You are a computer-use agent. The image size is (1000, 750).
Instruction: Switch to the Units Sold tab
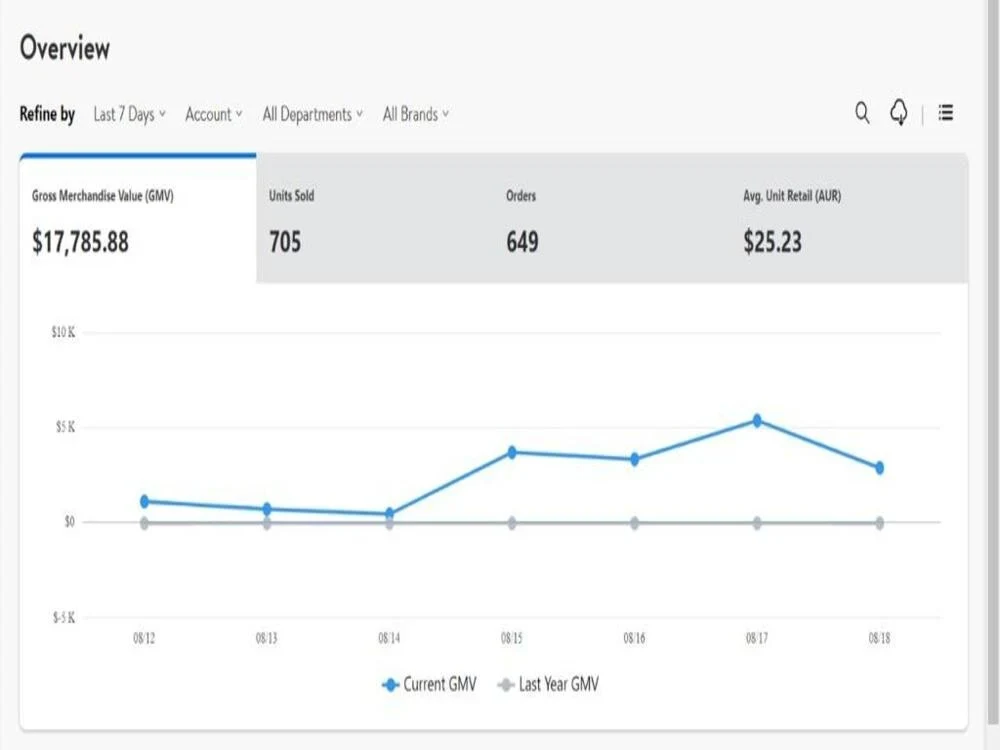click(375, 219)
